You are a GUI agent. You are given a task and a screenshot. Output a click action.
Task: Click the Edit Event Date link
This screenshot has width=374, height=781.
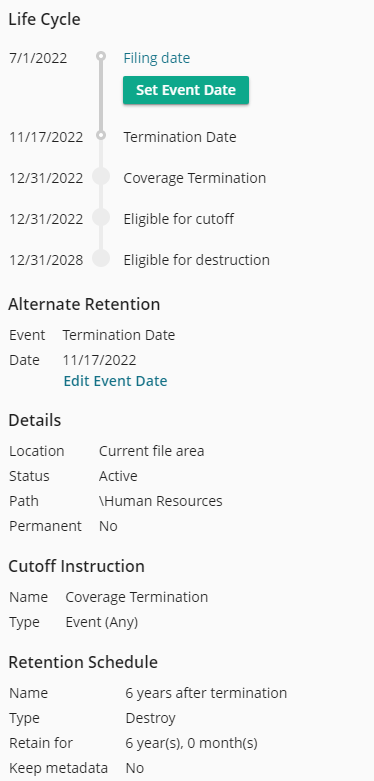coord(116,381)
